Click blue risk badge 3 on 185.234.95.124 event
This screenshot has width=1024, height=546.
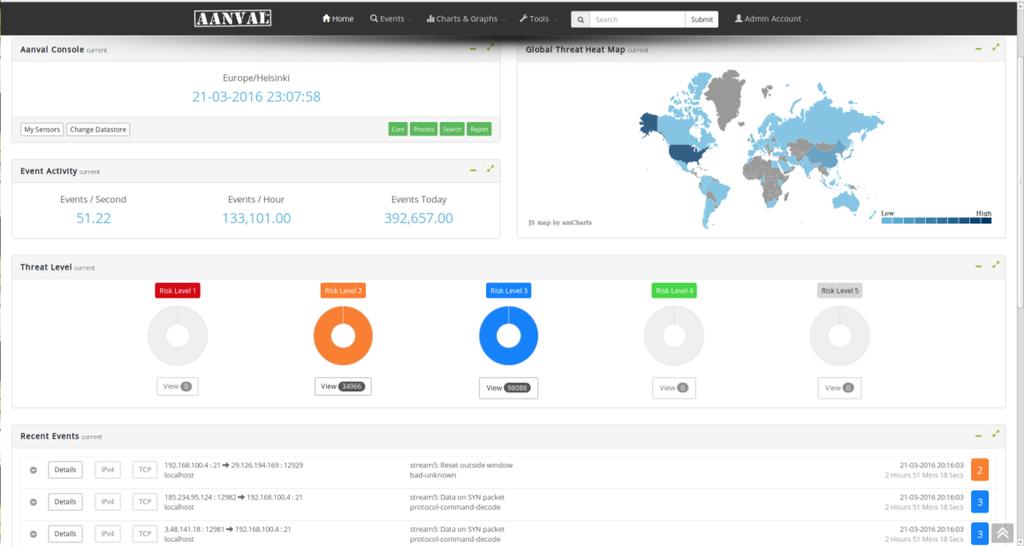click(x=980, y=502)
